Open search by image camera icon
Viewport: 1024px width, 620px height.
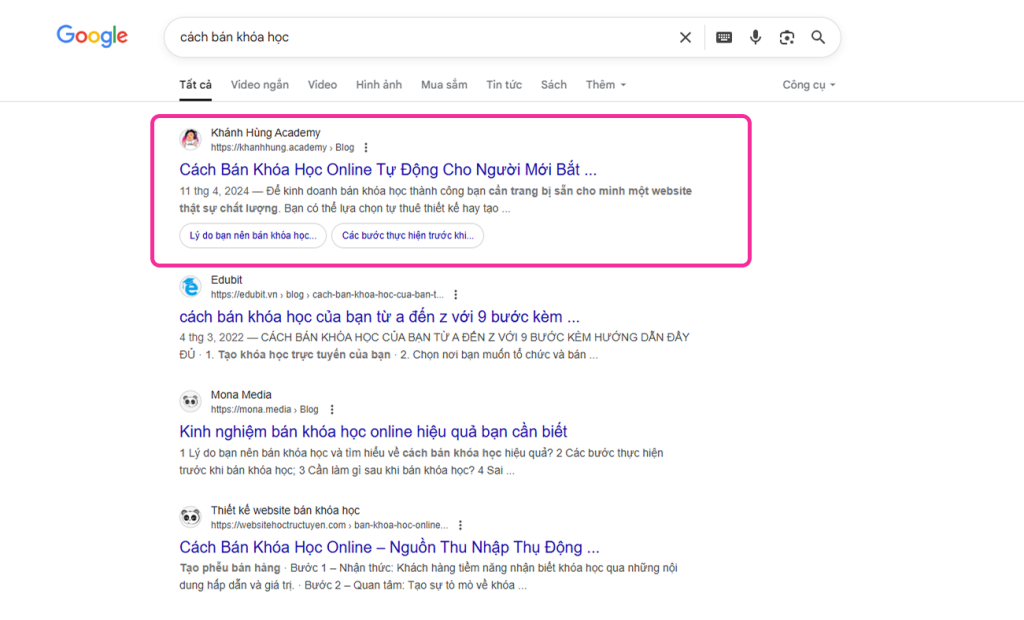(787, 37)
